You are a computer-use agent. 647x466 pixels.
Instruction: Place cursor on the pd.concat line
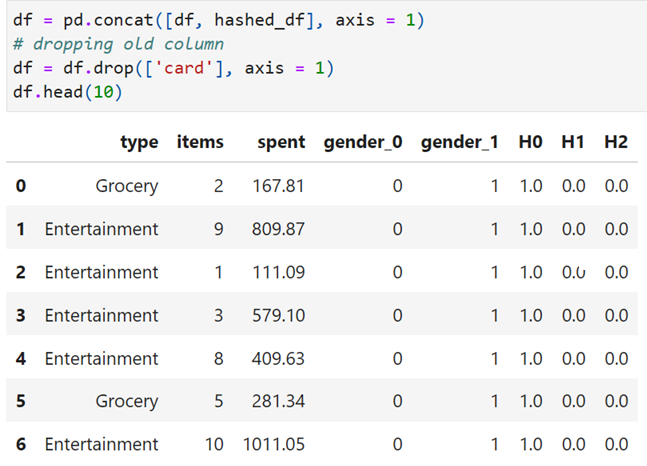point(218,20)
